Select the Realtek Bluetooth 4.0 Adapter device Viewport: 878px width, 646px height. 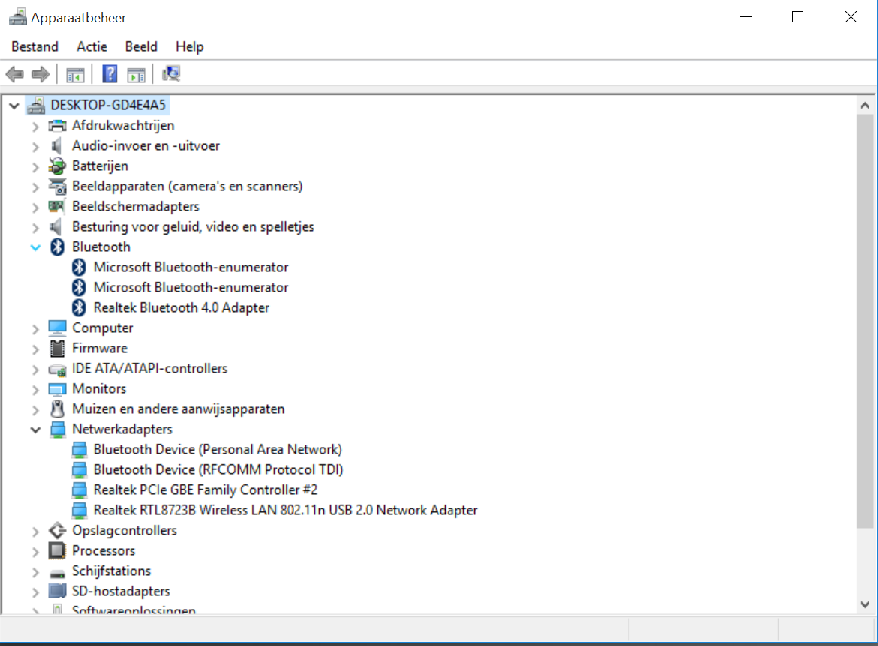[x=181, y=308]
